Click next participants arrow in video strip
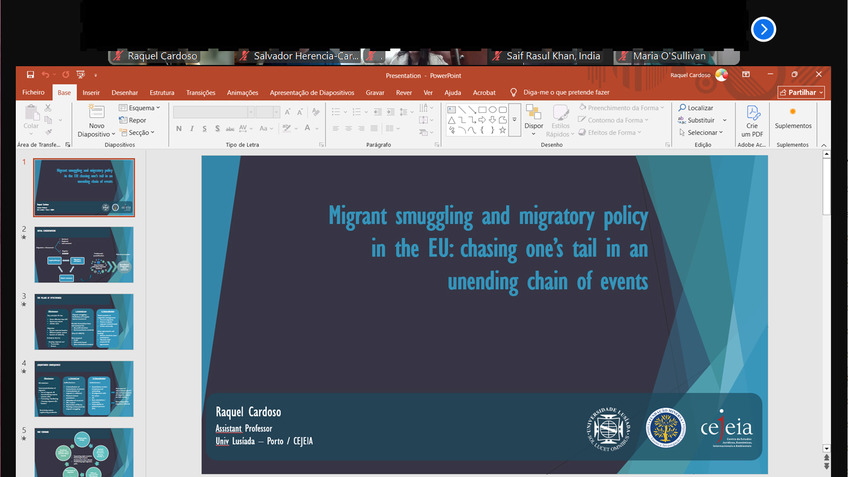The height and width of the screenshot is (477, 848). point(763,29)
